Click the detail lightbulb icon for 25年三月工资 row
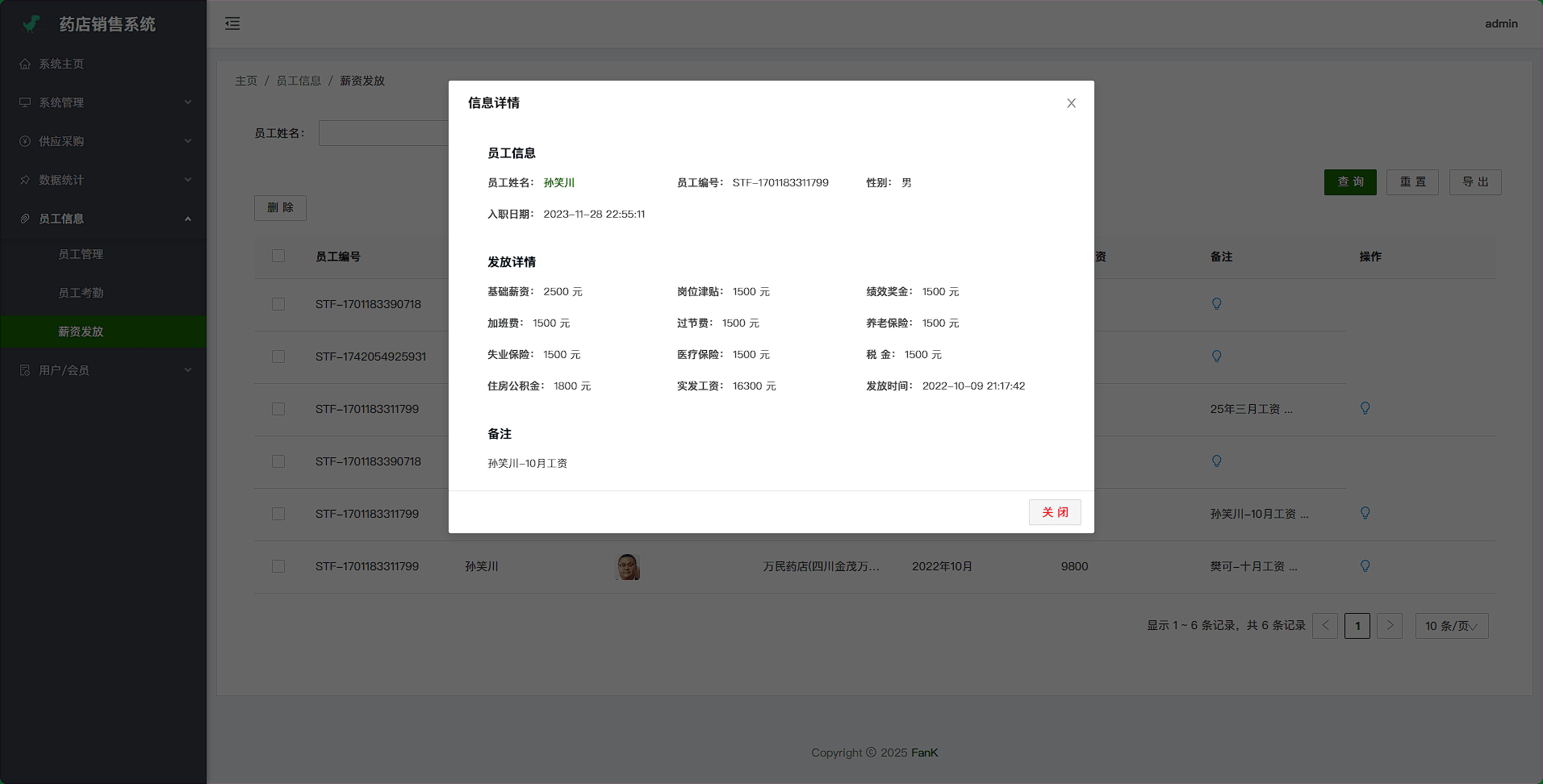This screenshot has height=784, width=1543. pos(1365,409)
